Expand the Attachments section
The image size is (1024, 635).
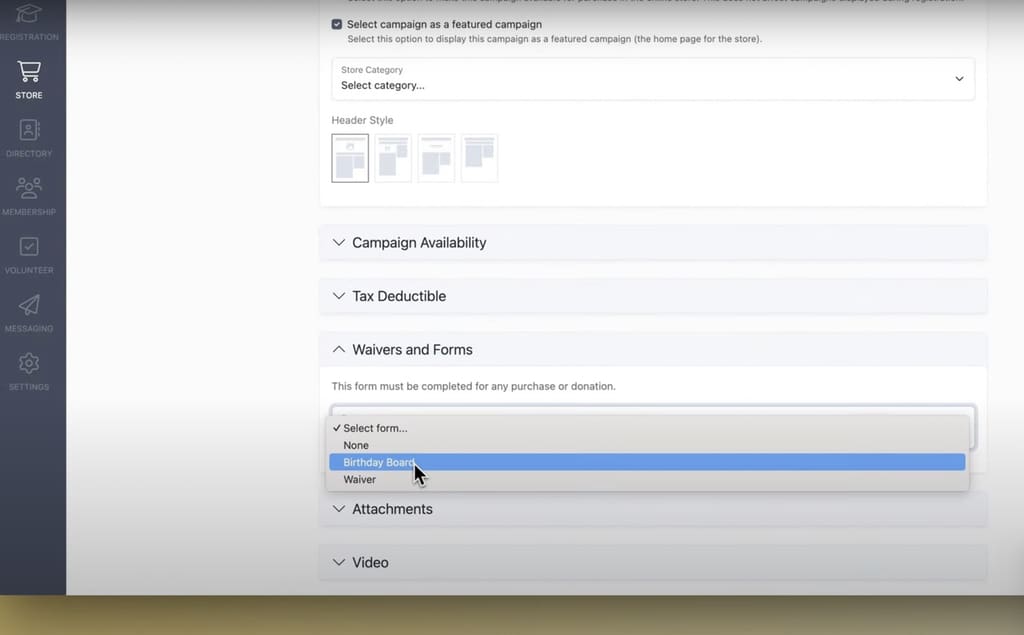pos(653,509)
